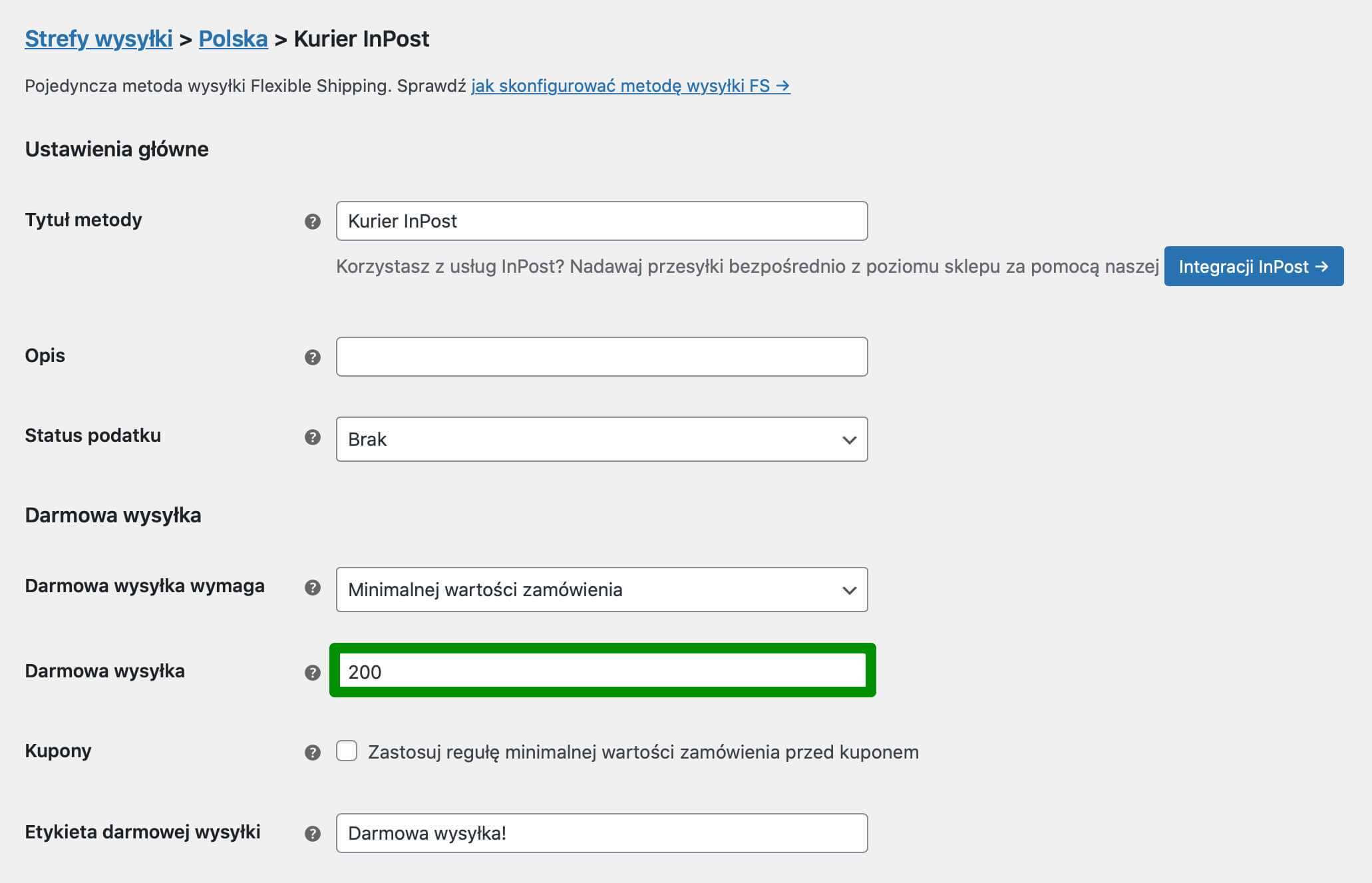Open the Status podatku dropdown
This screenshot has height=883, width=1372.
(601, 439)
